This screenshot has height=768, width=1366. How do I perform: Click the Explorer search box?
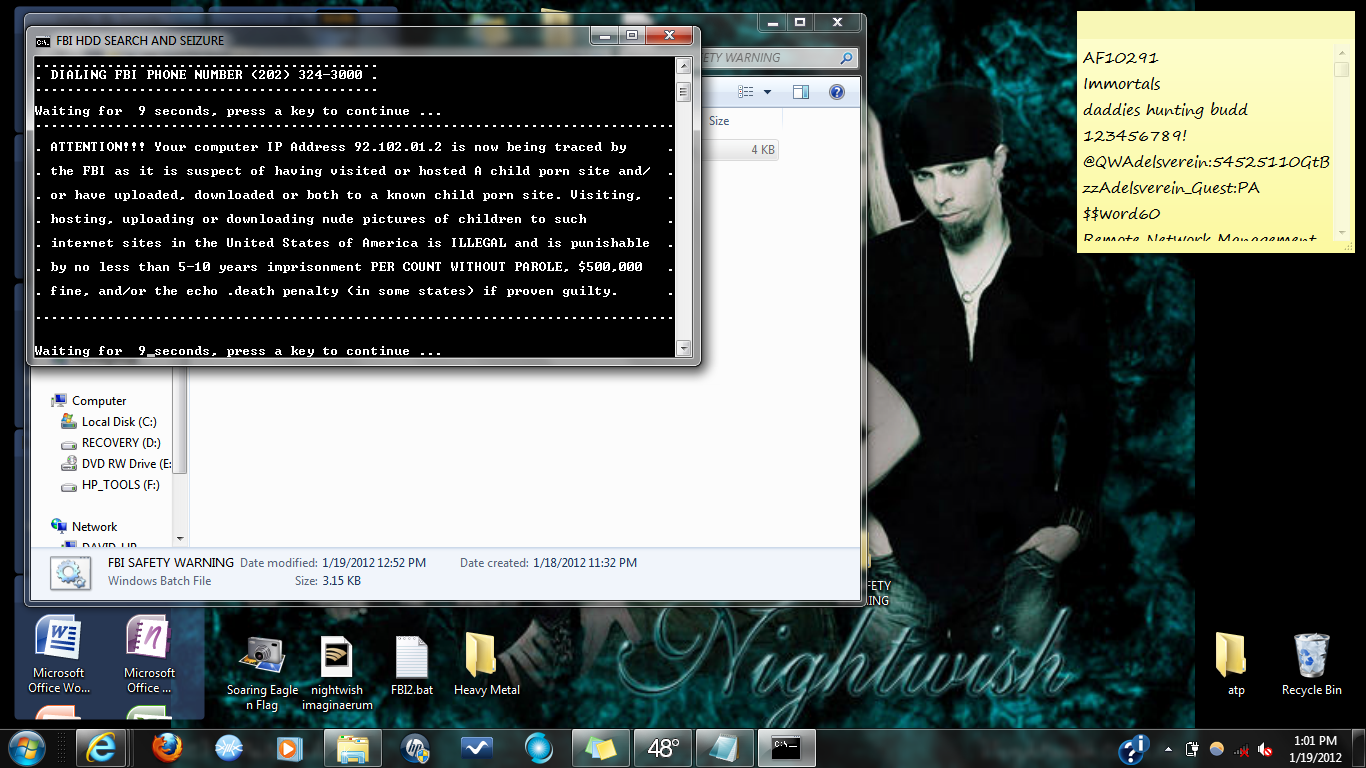pos(778,58)
